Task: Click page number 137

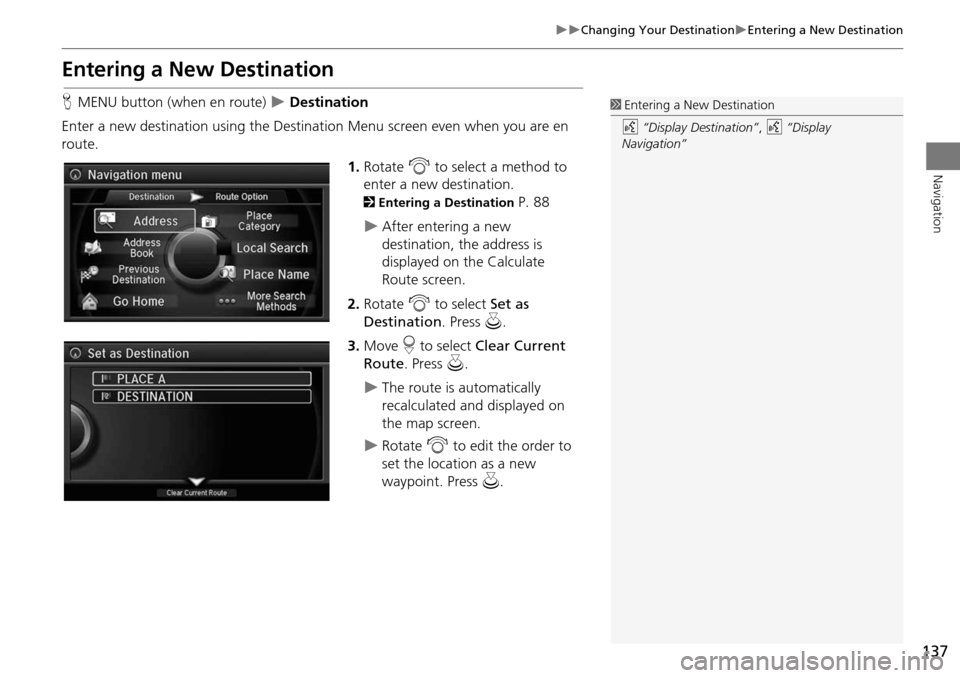Action: (x=934, y=650)
